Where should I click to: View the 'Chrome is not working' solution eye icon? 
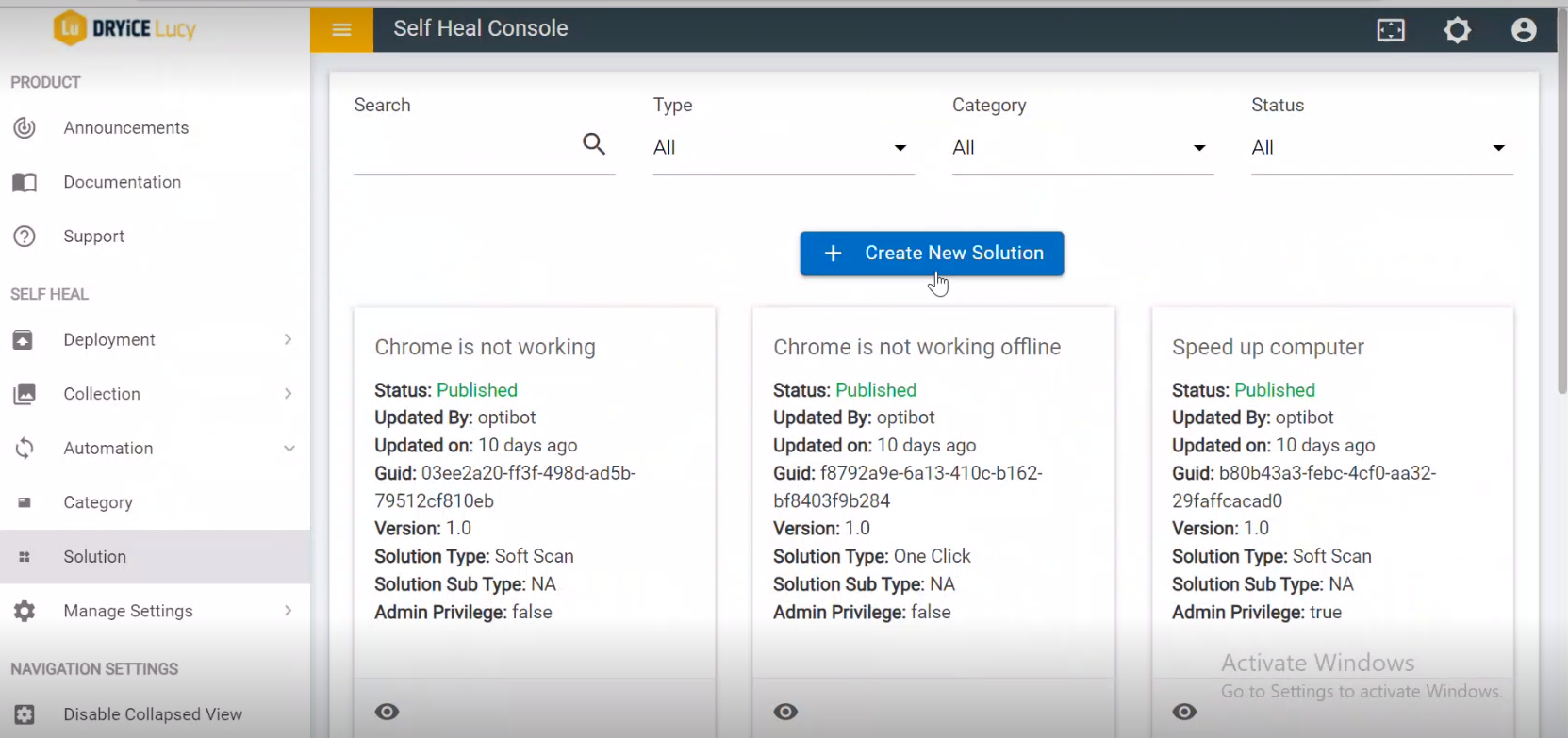pyautogui.click(x=387, y=712)
